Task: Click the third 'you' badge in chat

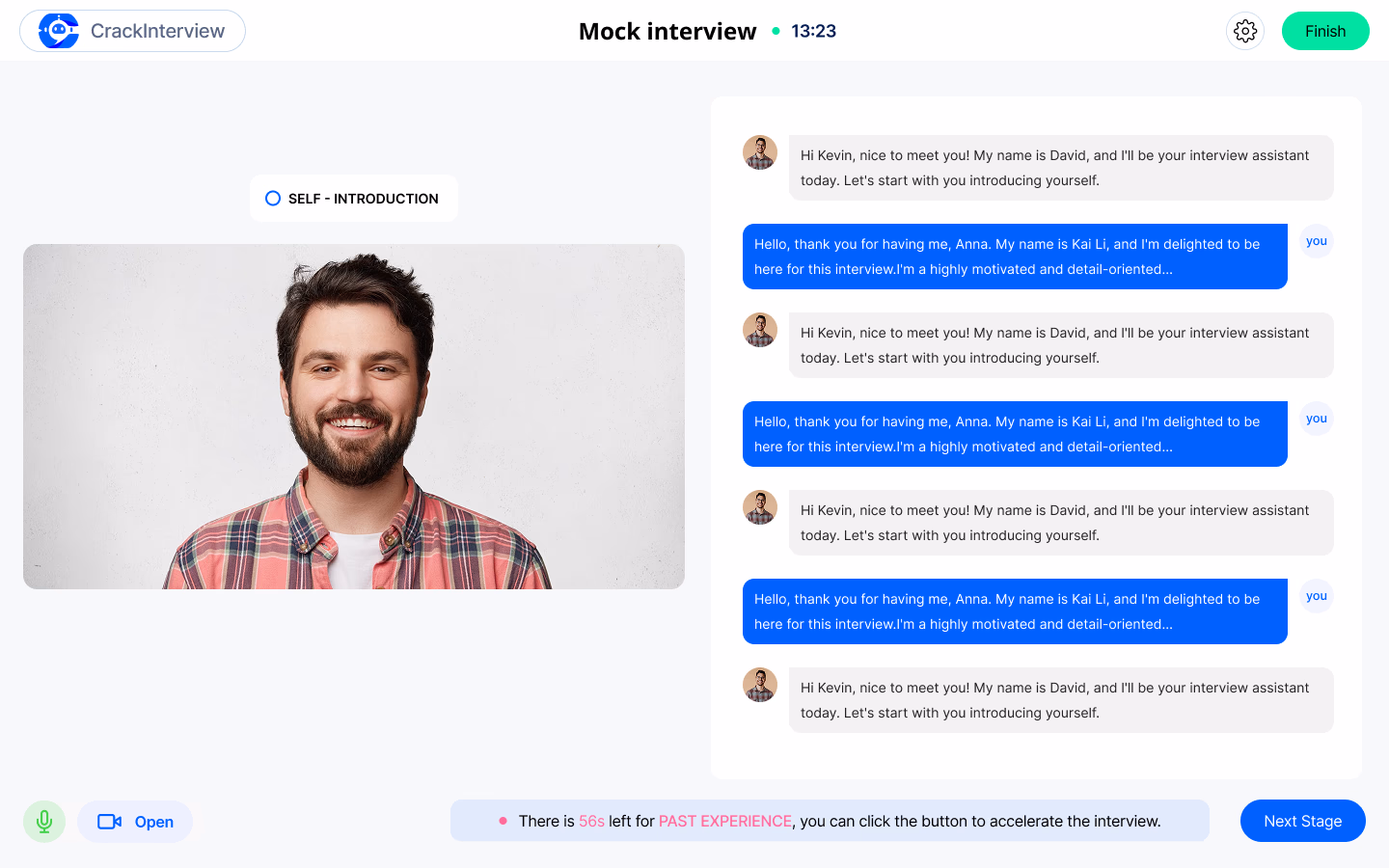Action: [x=1316, y=596]
